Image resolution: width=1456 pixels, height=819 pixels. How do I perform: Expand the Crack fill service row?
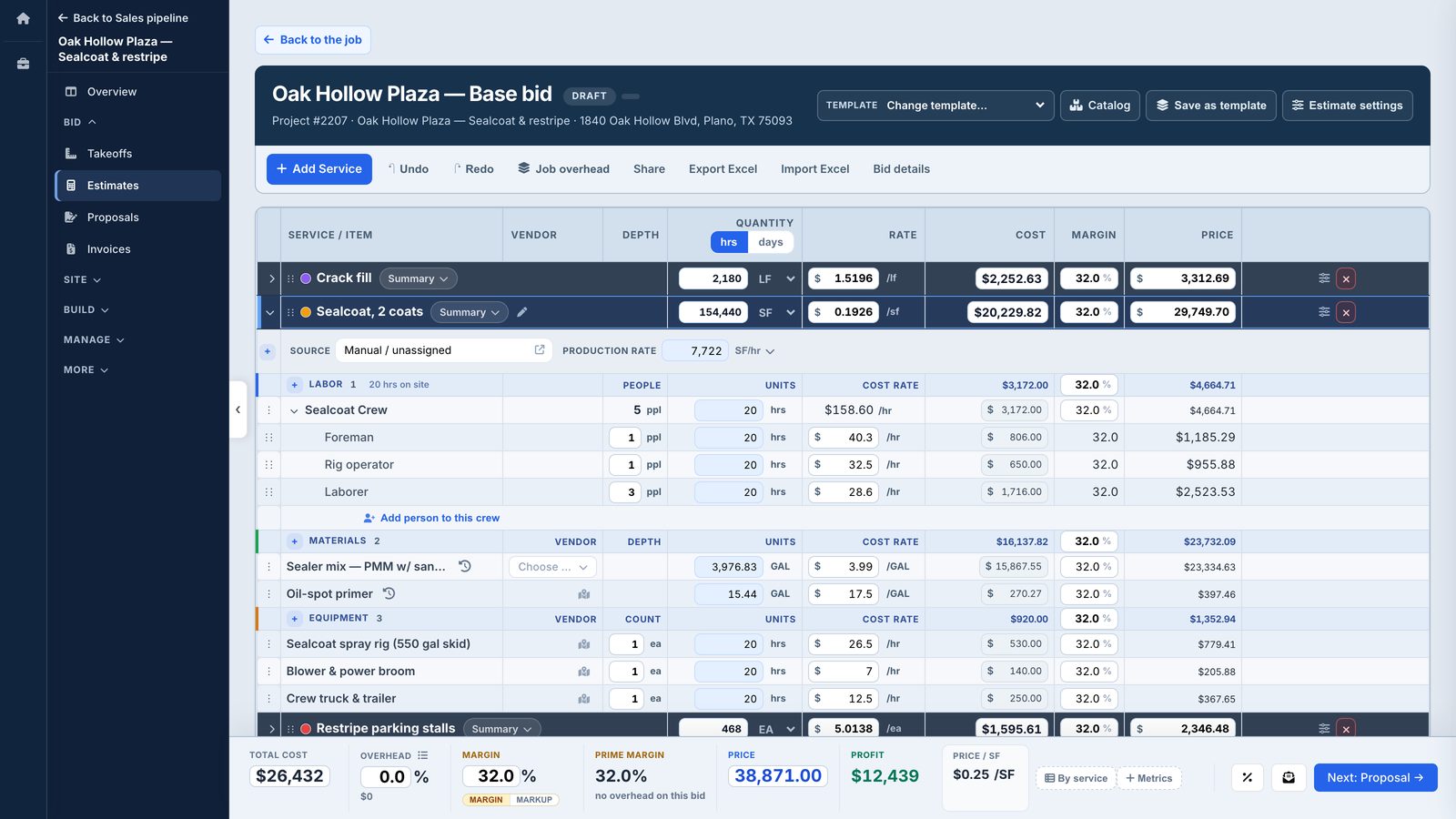pos(271,278)
